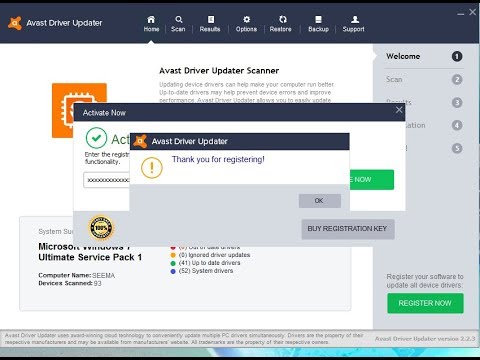Image resolution: width=480 pixels, height=360 pixels.
Task: Click the Home label in toolbar
Action: (x=151, y=29)
